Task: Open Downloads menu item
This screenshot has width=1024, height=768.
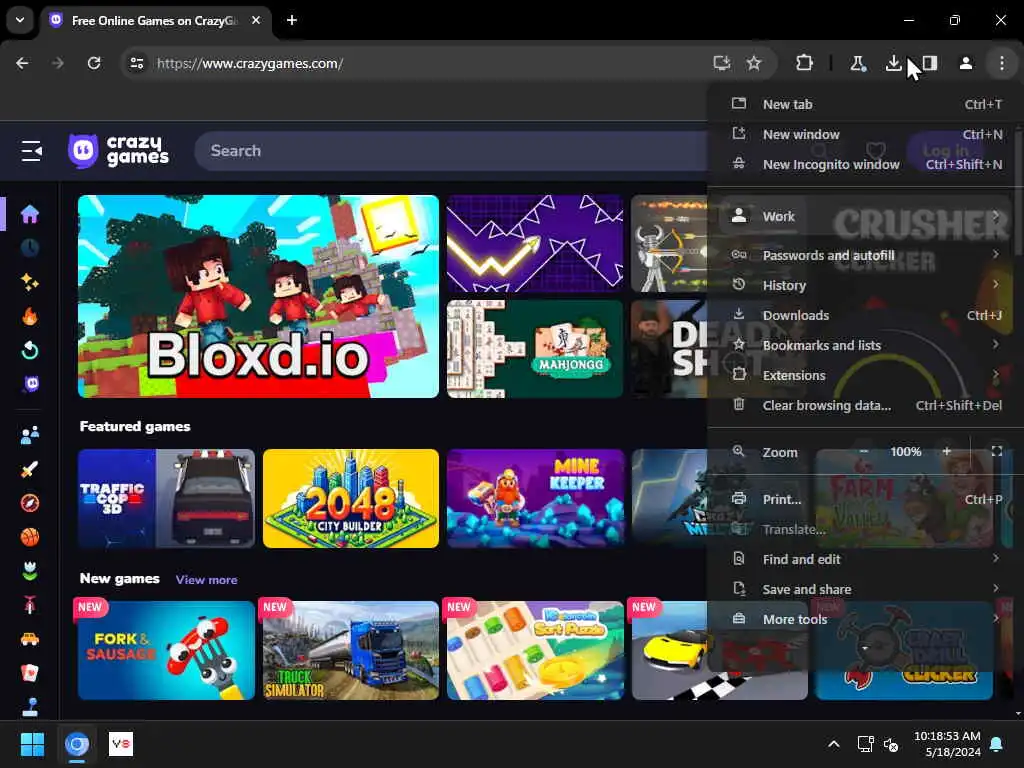Action: pos(866,315)
